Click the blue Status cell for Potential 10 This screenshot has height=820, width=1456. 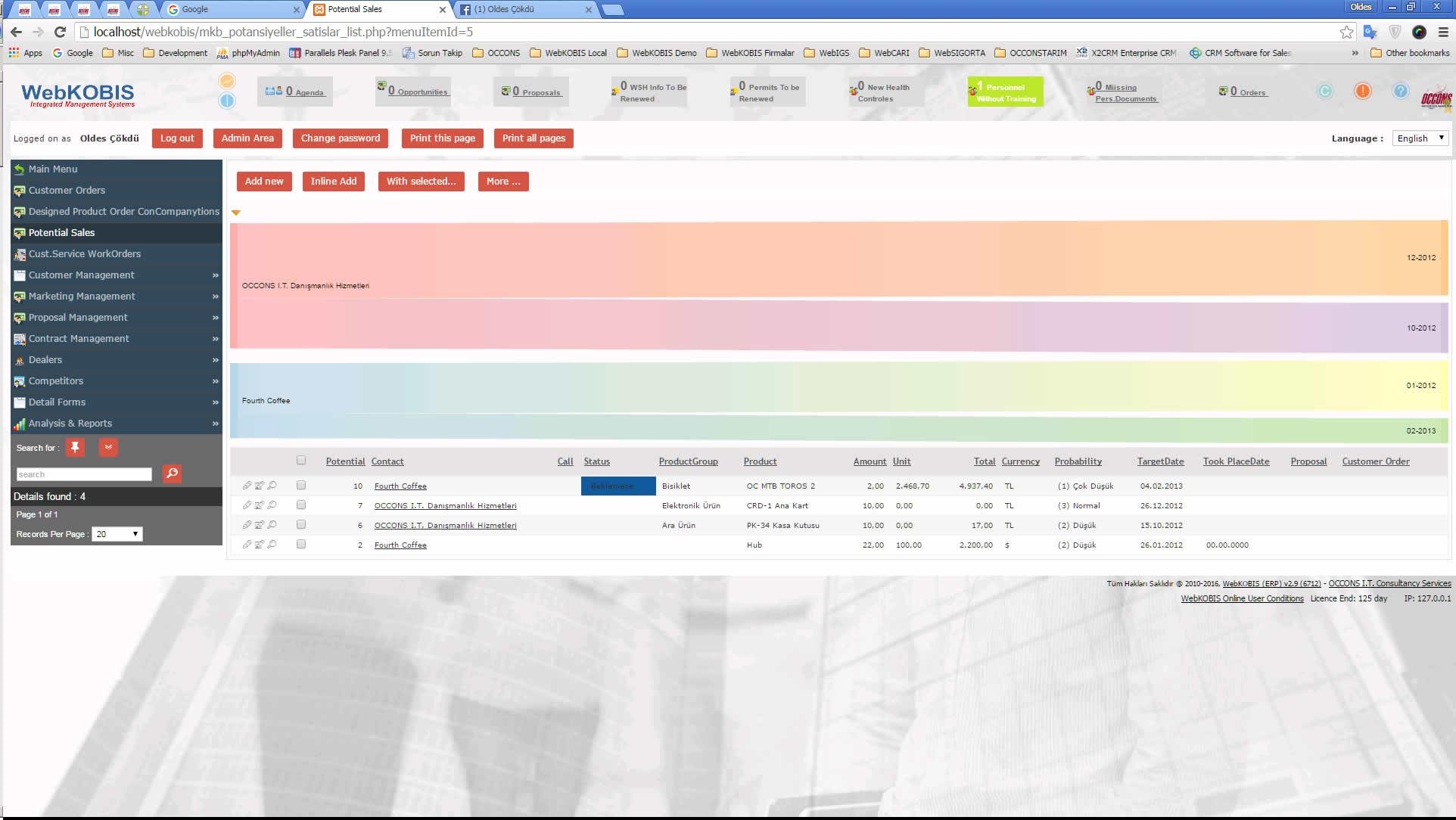[618, 486]
